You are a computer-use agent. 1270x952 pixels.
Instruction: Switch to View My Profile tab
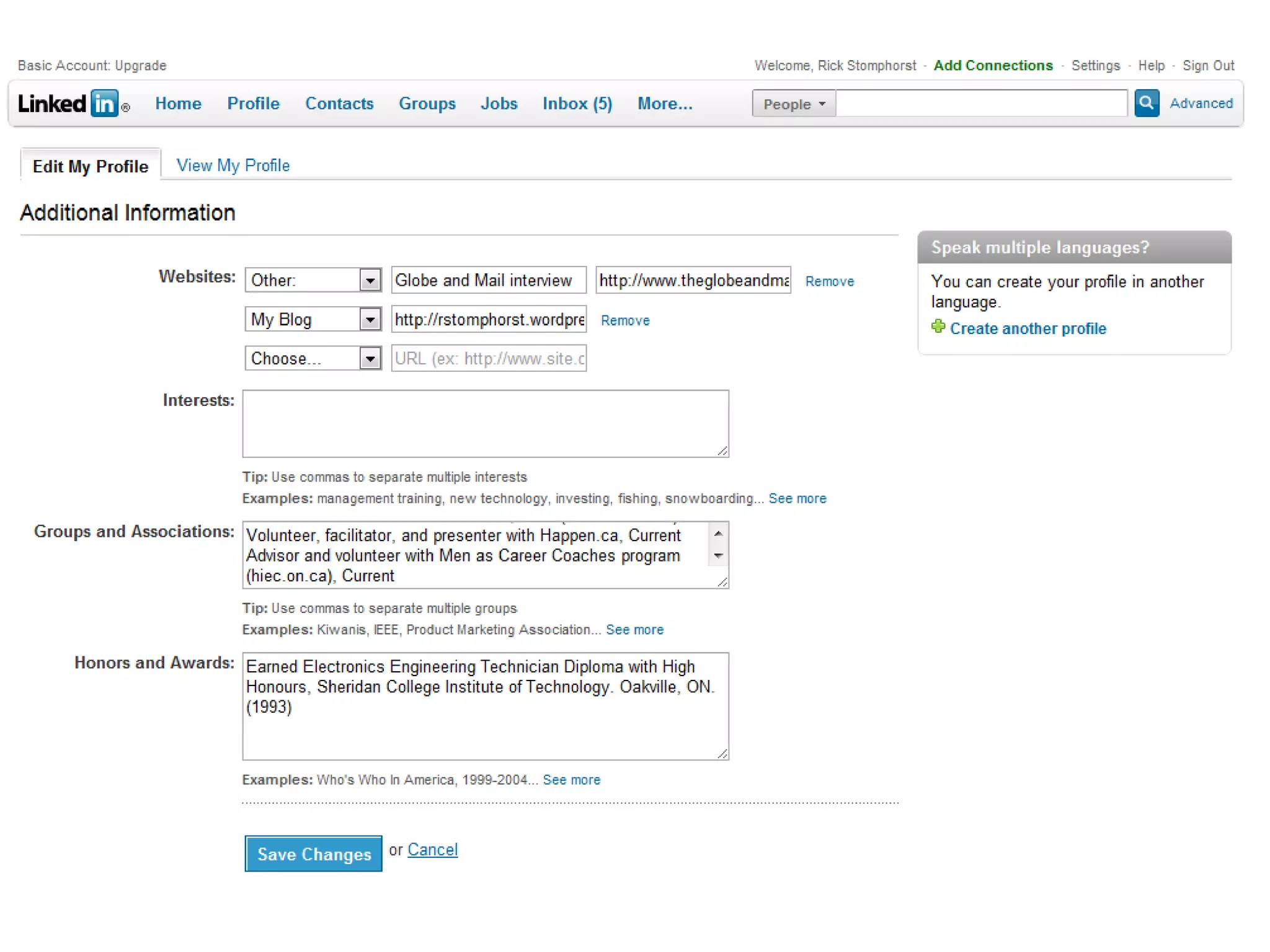coord(233,165)
